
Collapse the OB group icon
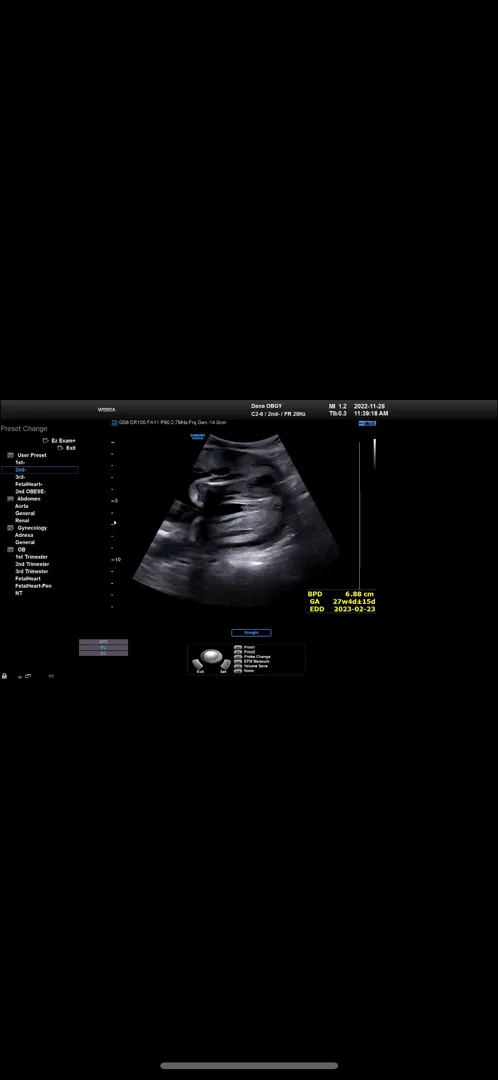(10, 550)
